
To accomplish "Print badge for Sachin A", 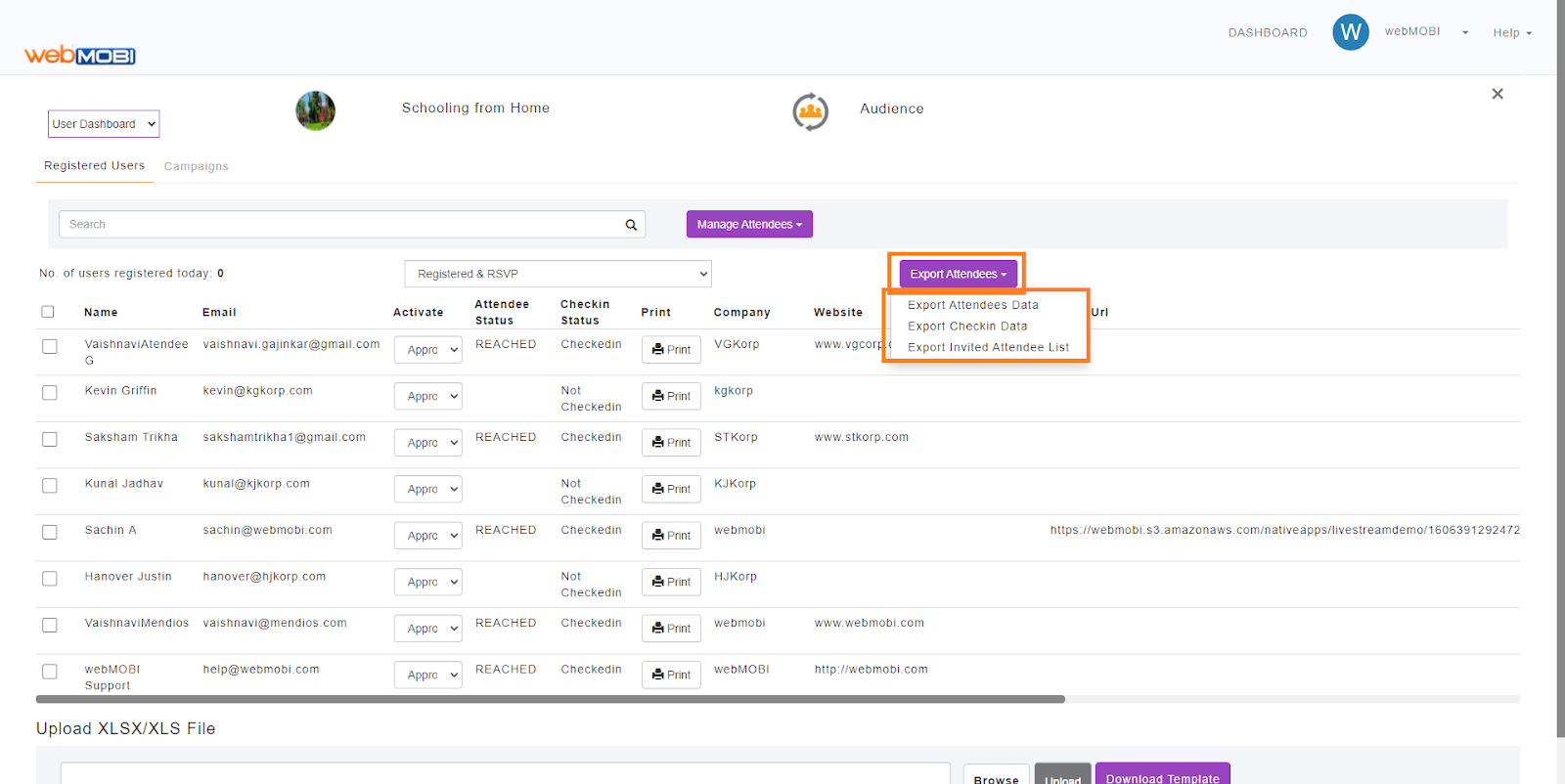I will tap(671, 536).
